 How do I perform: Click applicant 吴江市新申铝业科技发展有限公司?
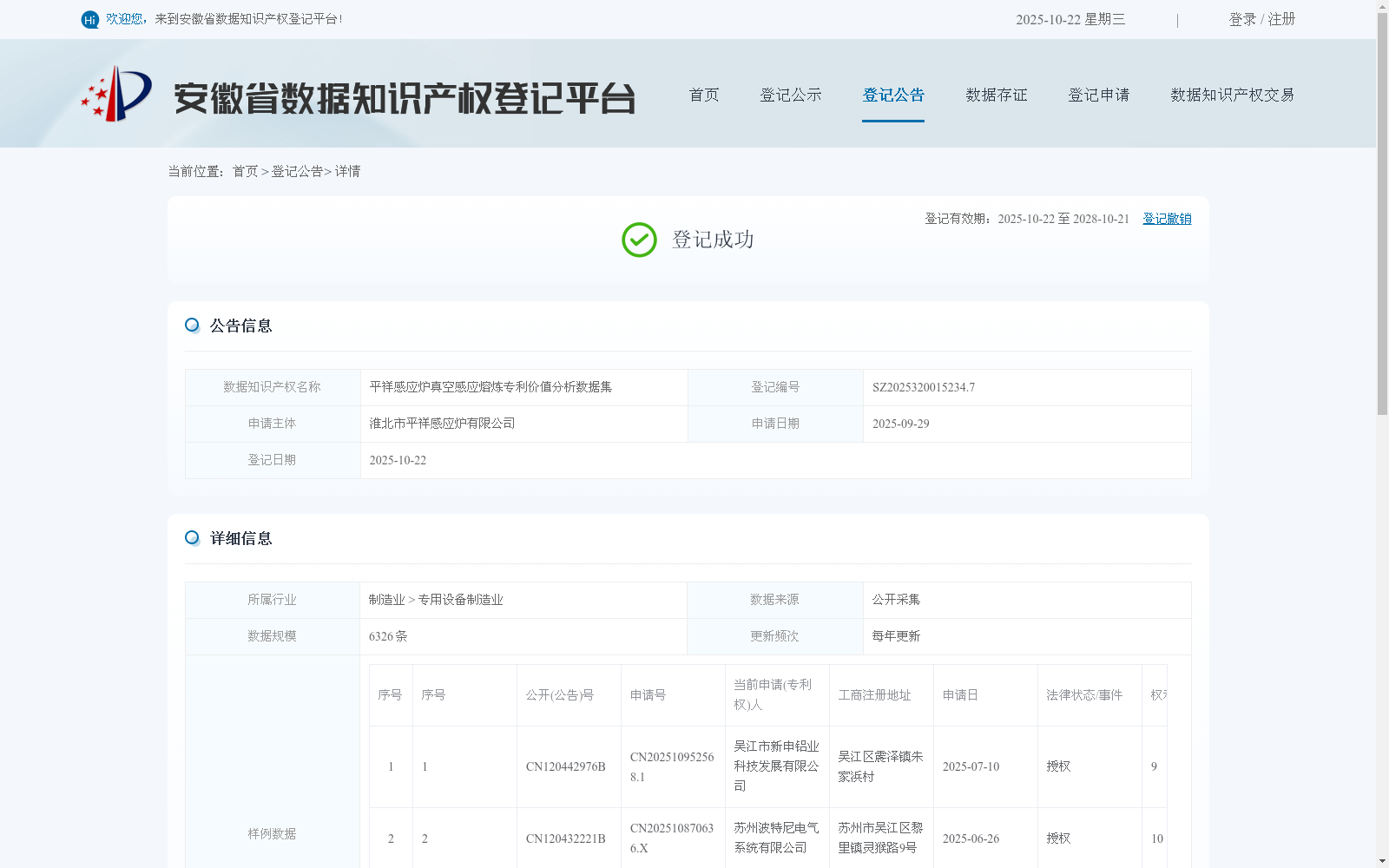(776, 766)
